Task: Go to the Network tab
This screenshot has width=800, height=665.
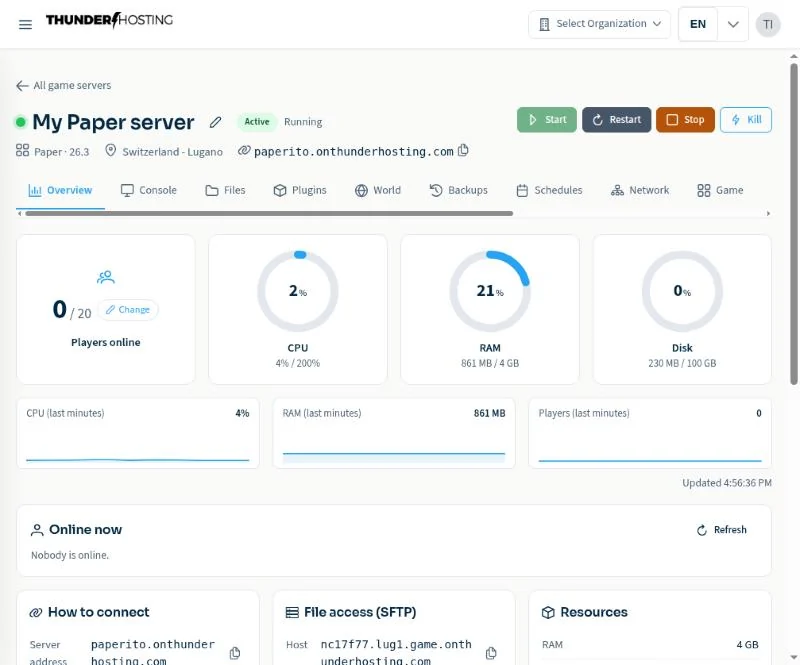Action: pos(640,190)
